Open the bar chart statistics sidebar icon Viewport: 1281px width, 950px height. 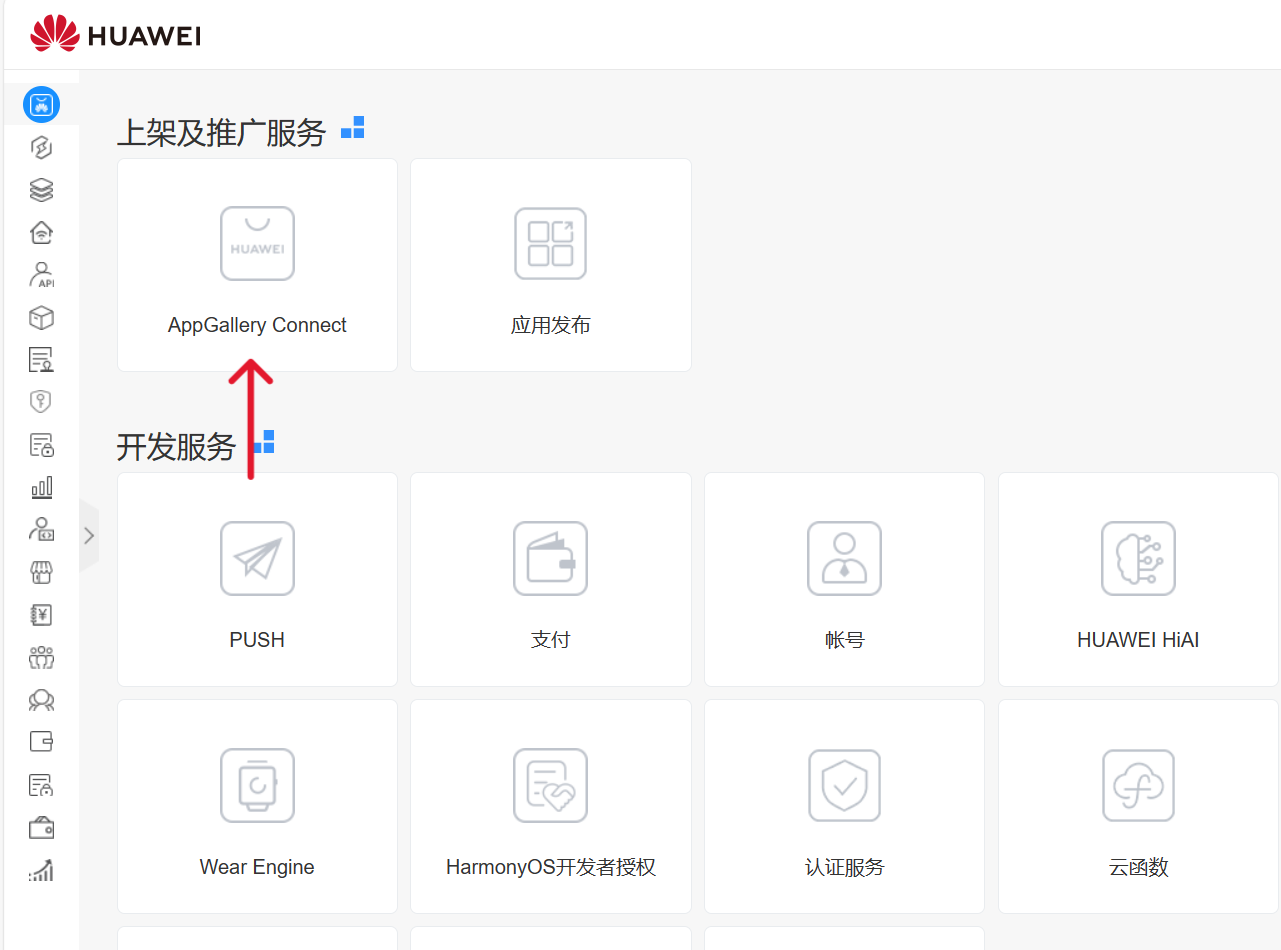click(41, 487)
